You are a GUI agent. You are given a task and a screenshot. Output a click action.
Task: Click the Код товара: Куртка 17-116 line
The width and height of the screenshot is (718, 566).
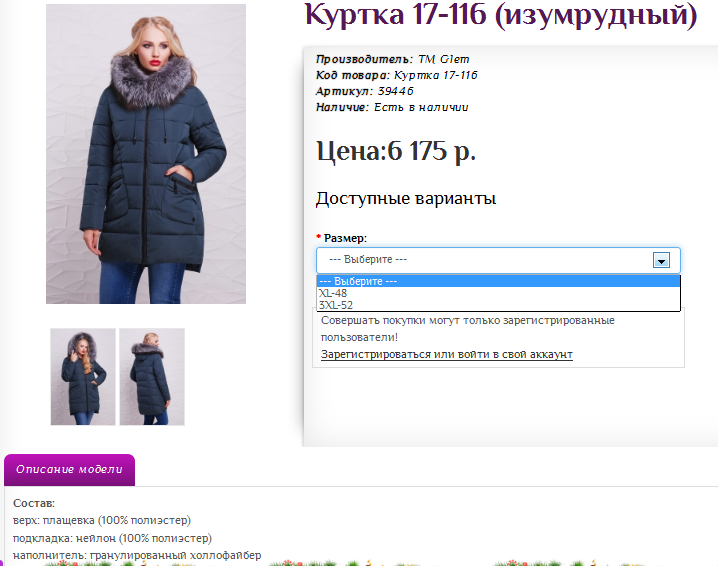397,75
